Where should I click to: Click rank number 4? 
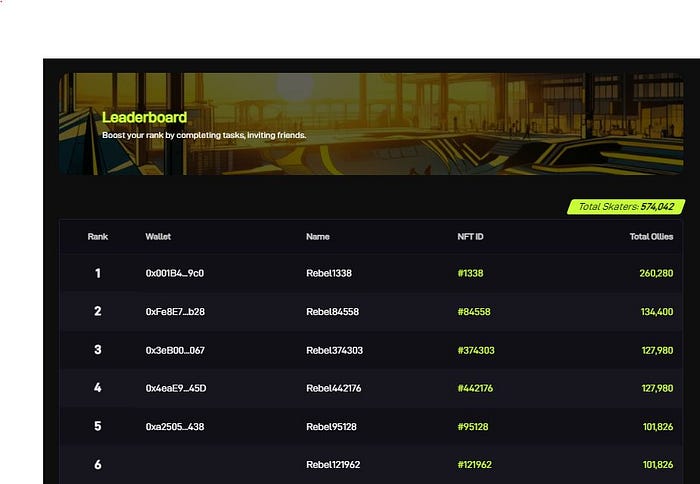pos(98,388)
